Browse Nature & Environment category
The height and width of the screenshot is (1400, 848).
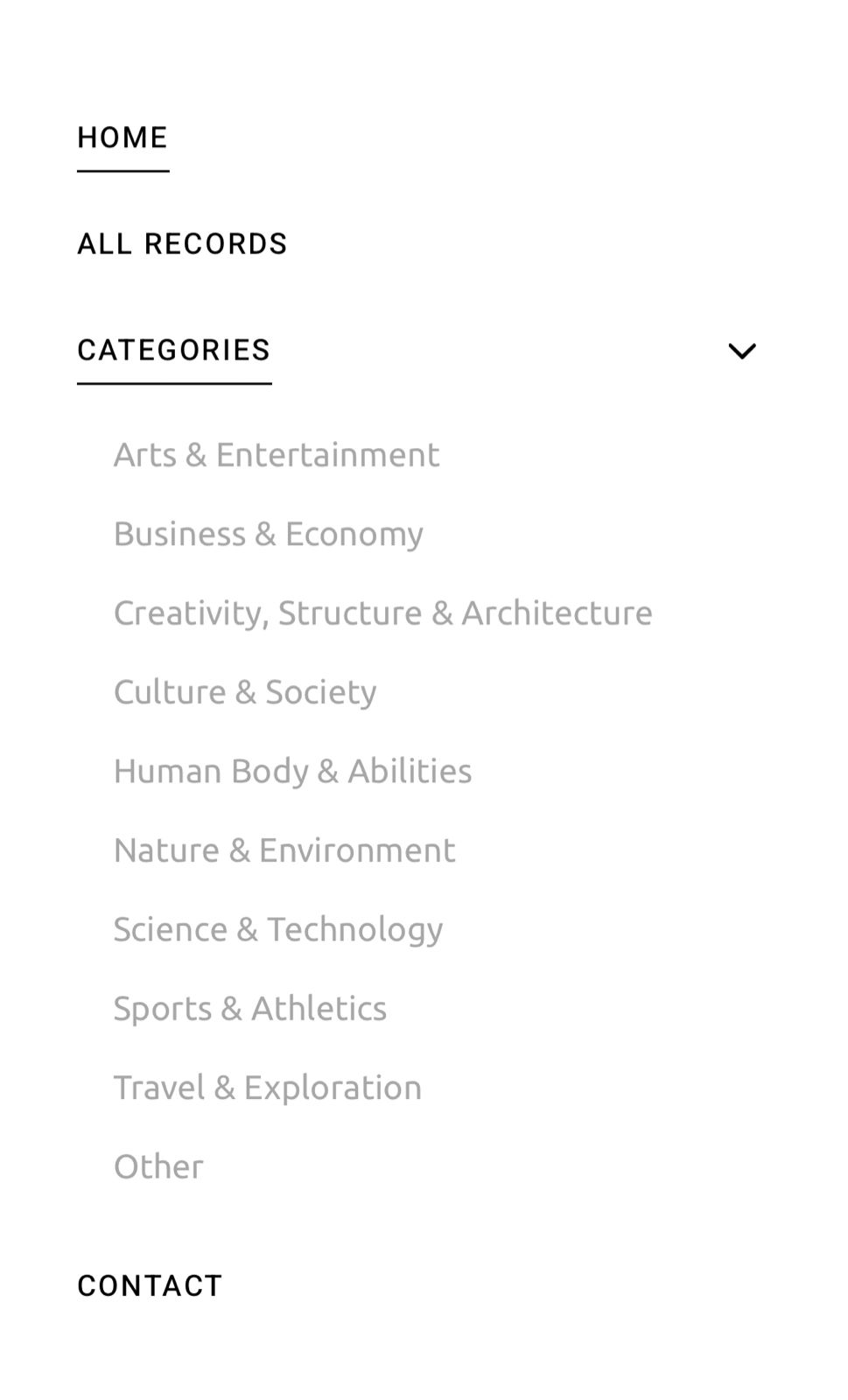[x=284, y=850]
